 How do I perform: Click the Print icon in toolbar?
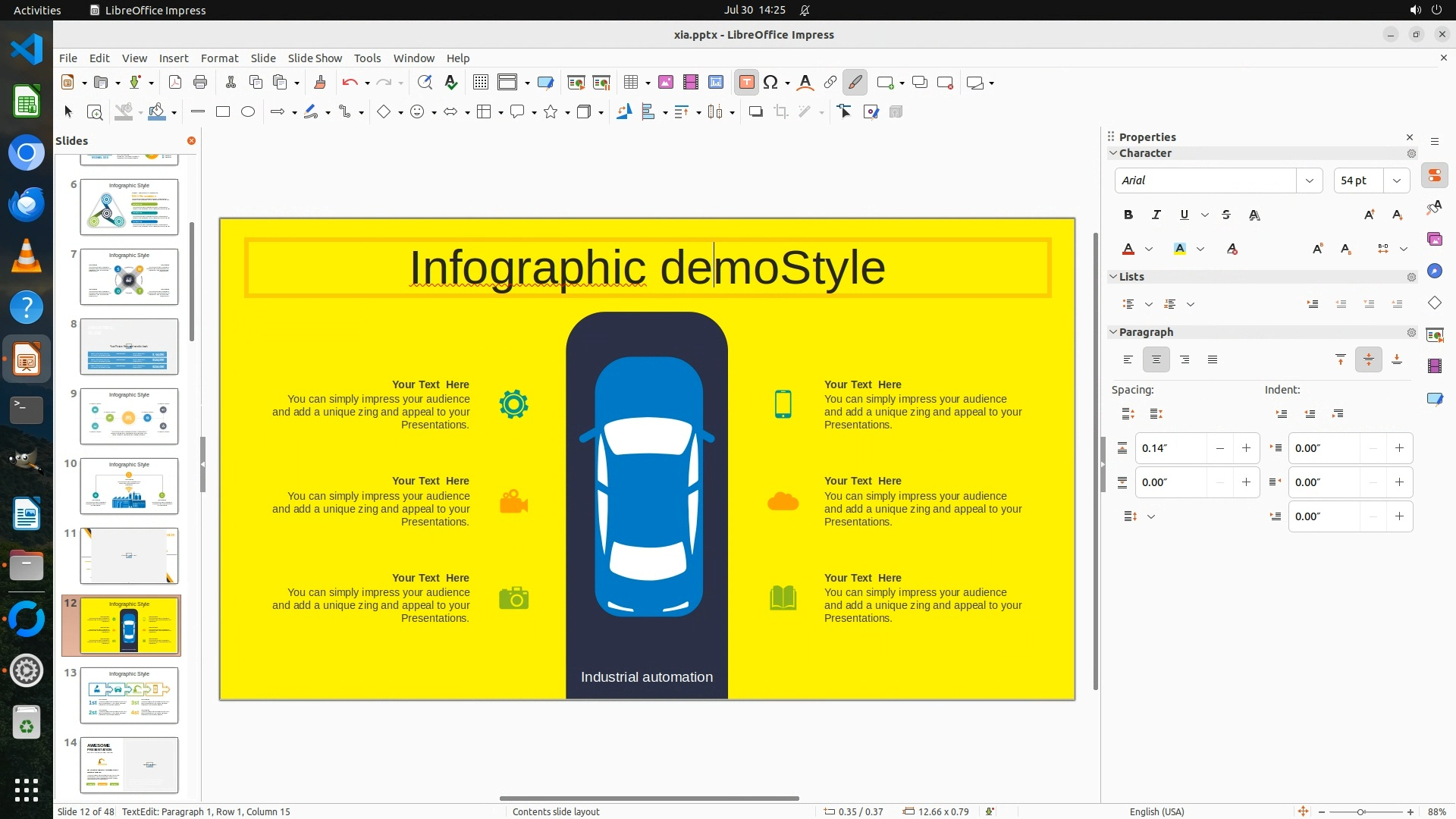200,83
